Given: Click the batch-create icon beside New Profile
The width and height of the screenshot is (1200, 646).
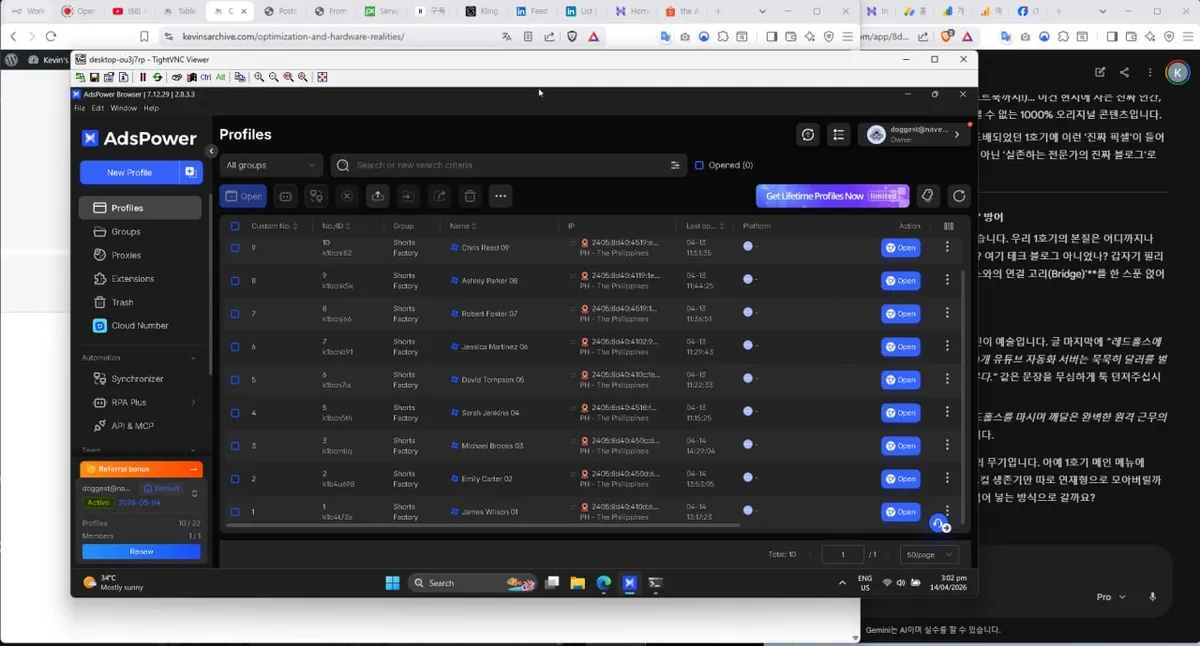Looking at the screenshot, I should [190, 172].
